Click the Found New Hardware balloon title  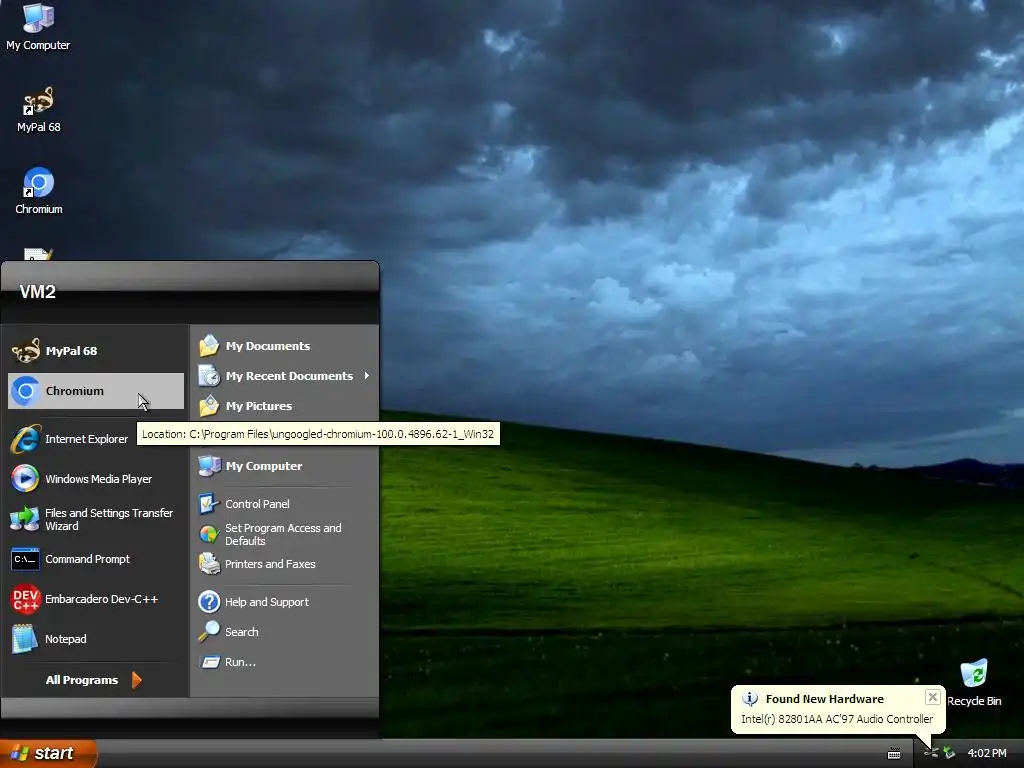point(824,699)
